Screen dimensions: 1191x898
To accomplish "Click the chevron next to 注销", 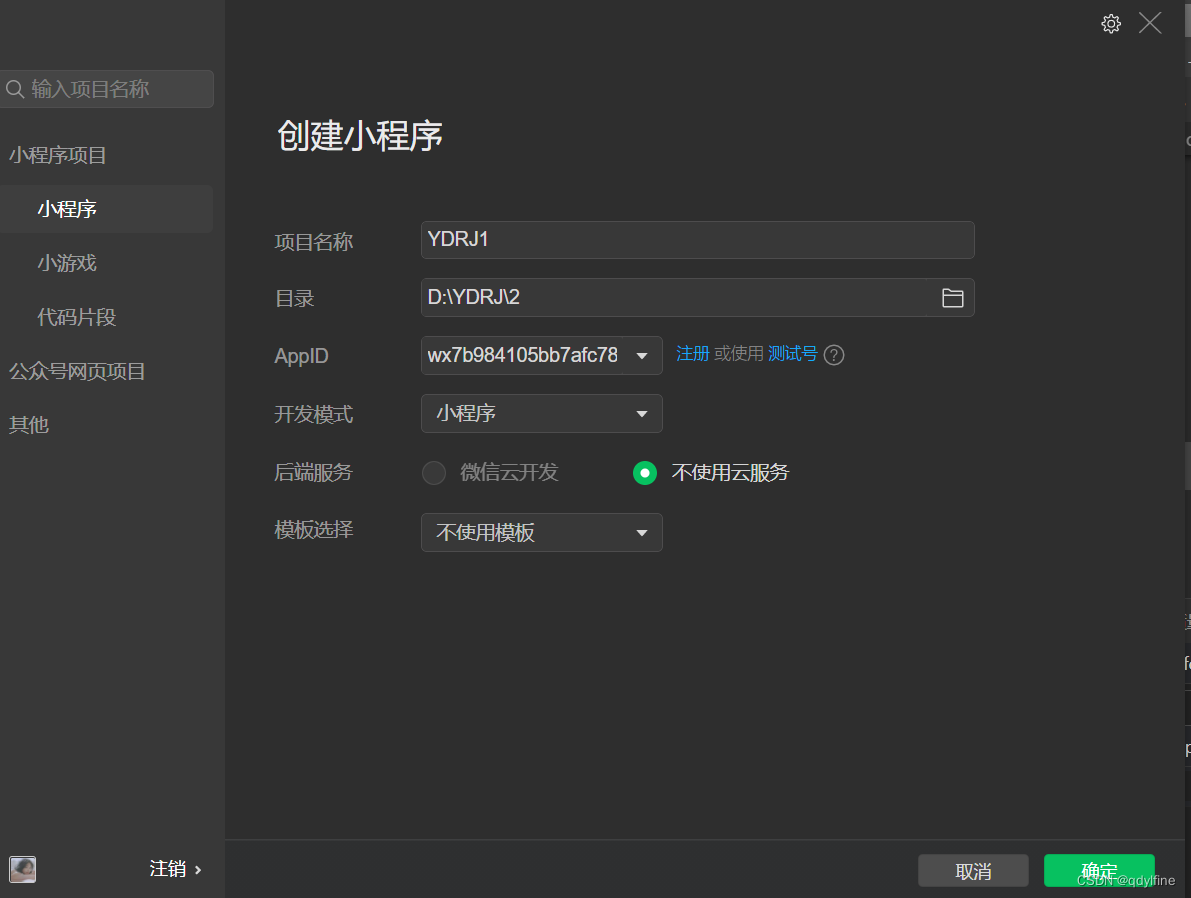I will coord(197,869).
